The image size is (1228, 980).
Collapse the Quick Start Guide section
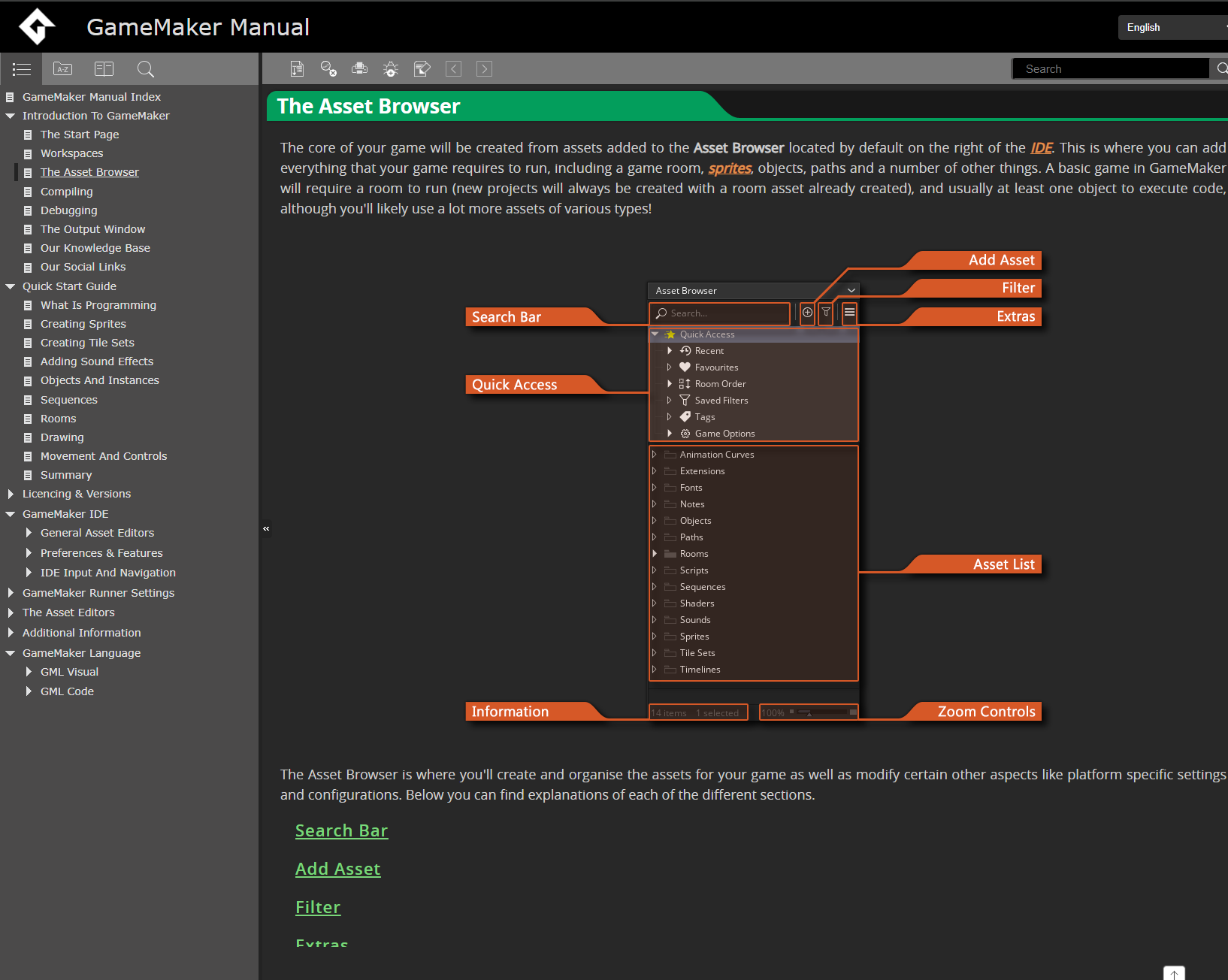click(x=11, y=286)
